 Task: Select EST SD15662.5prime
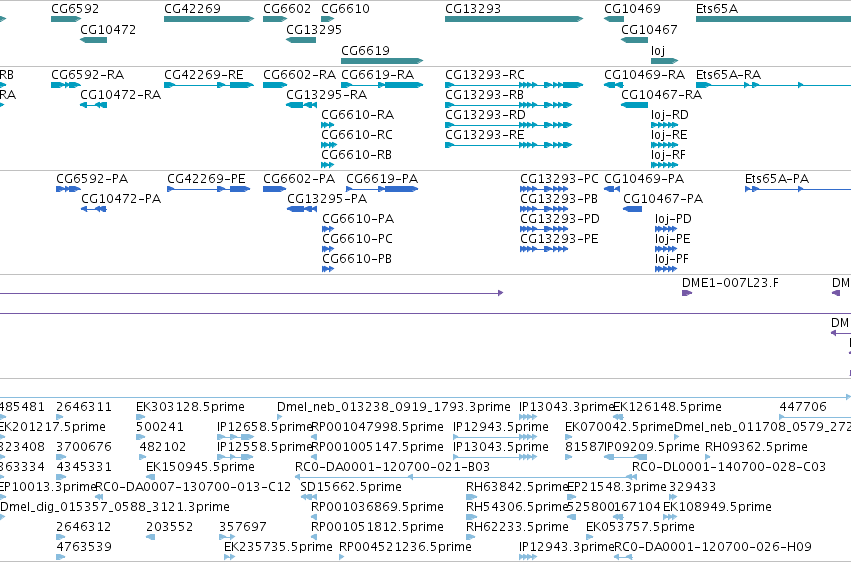pos(351,487)
